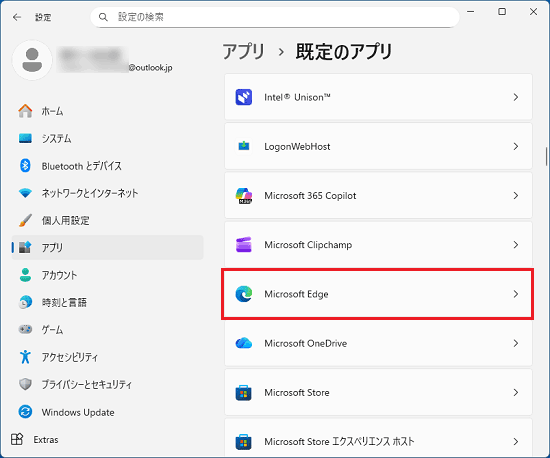Click the Microsoft Edge icon
The image size is (550, 458).
click(243, 294)
